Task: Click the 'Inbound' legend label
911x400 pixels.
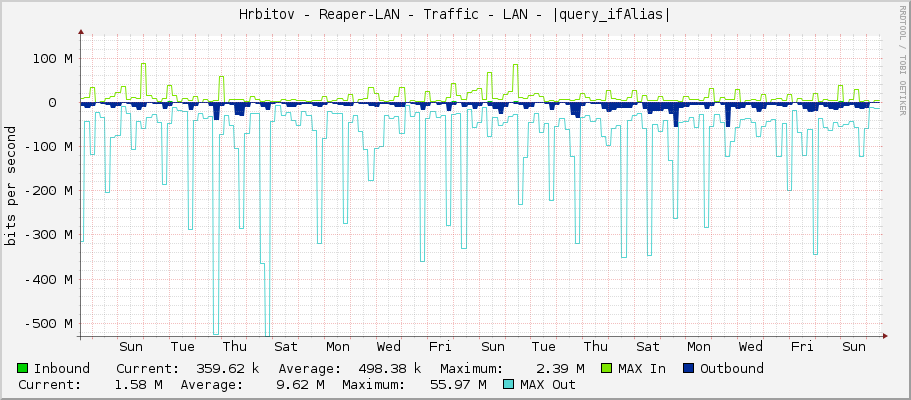Action: coord(62,369)
